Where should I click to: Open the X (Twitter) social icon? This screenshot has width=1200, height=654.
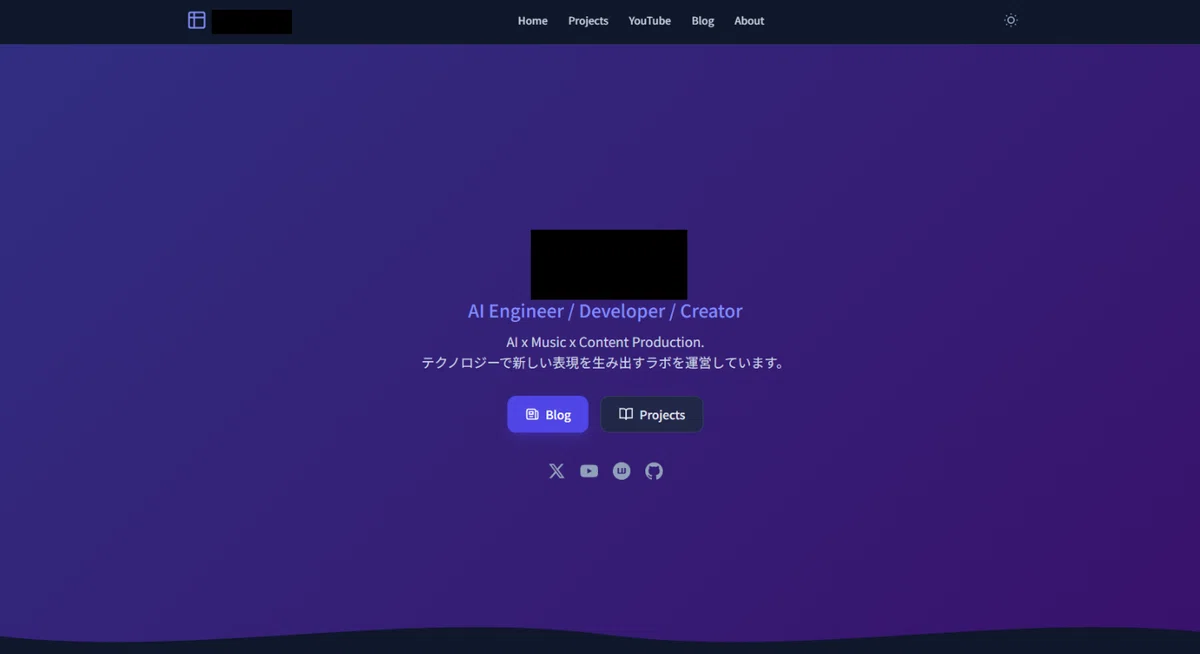(557, 471)
